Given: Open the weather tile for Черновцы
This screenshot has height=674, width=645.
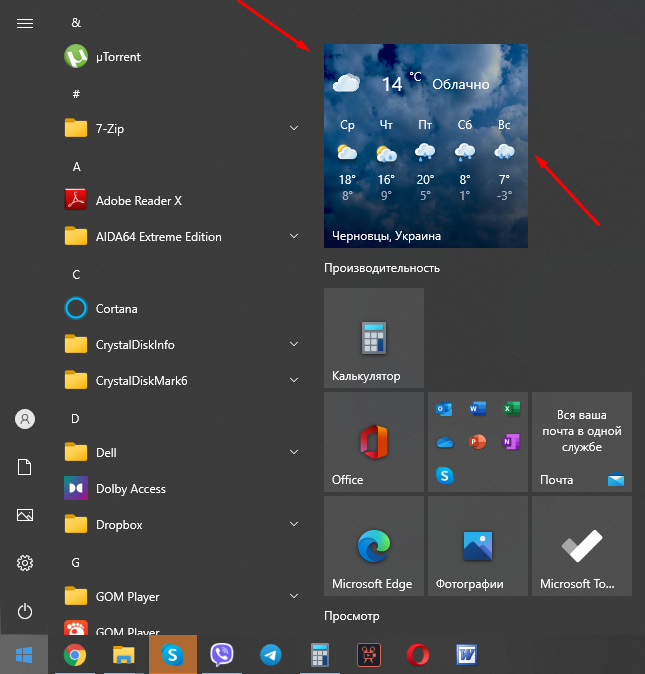Looking at the screenshot, I should pyautogui.click(x=426, y=146).
